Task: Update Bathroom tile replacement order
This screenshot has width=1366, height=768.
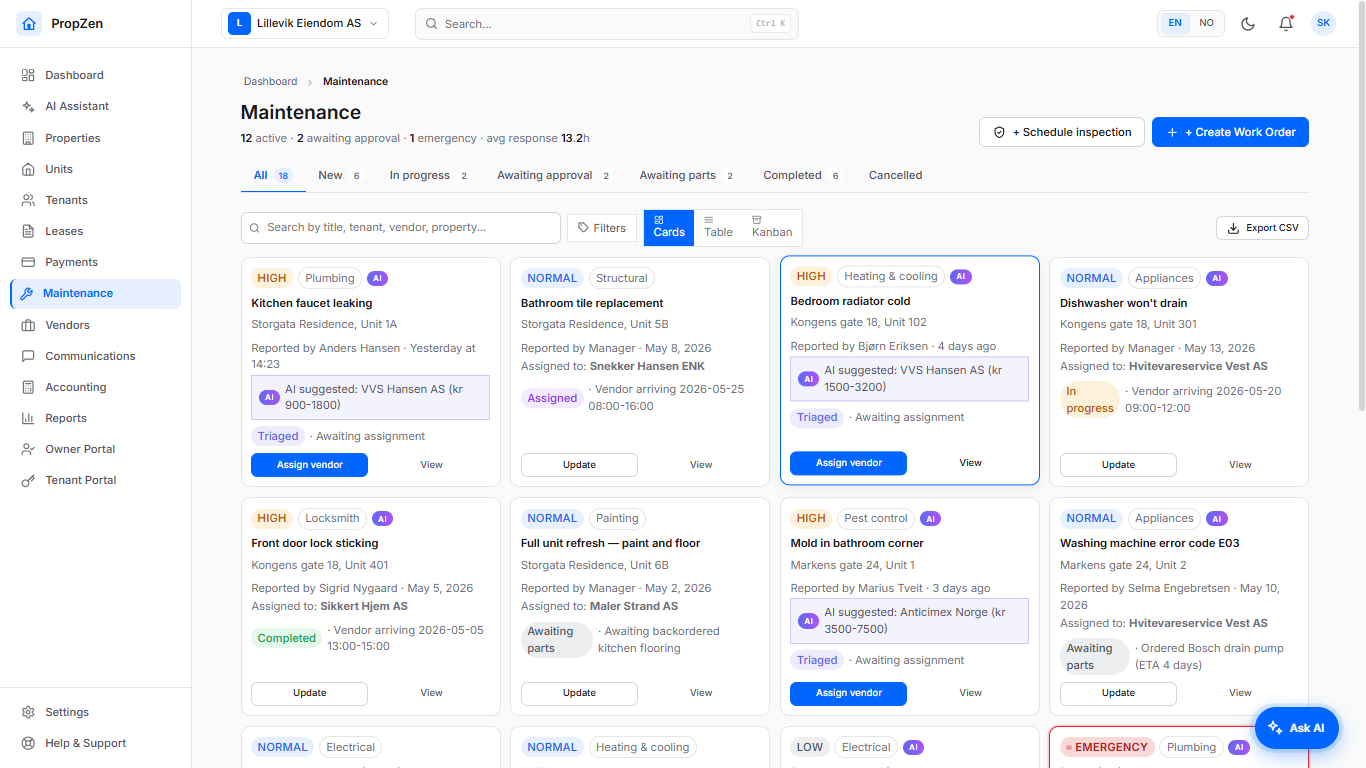Action: pos(579,465)
